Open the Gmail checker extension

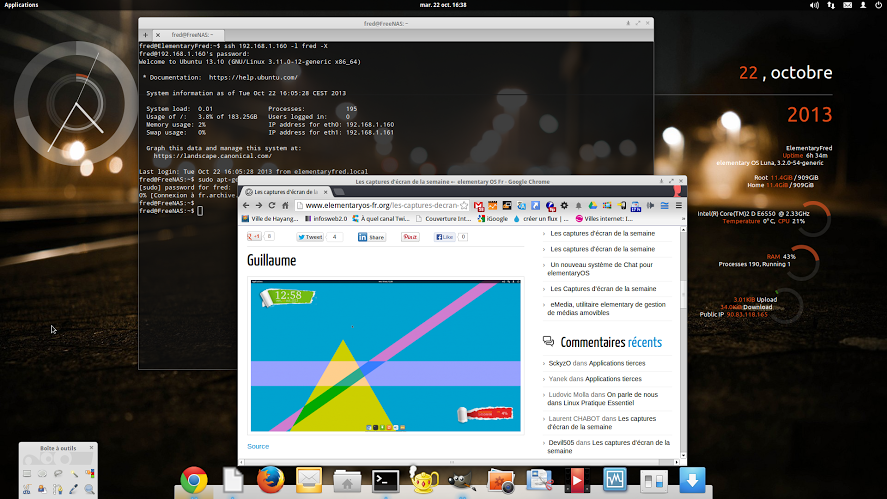[479, 205]
